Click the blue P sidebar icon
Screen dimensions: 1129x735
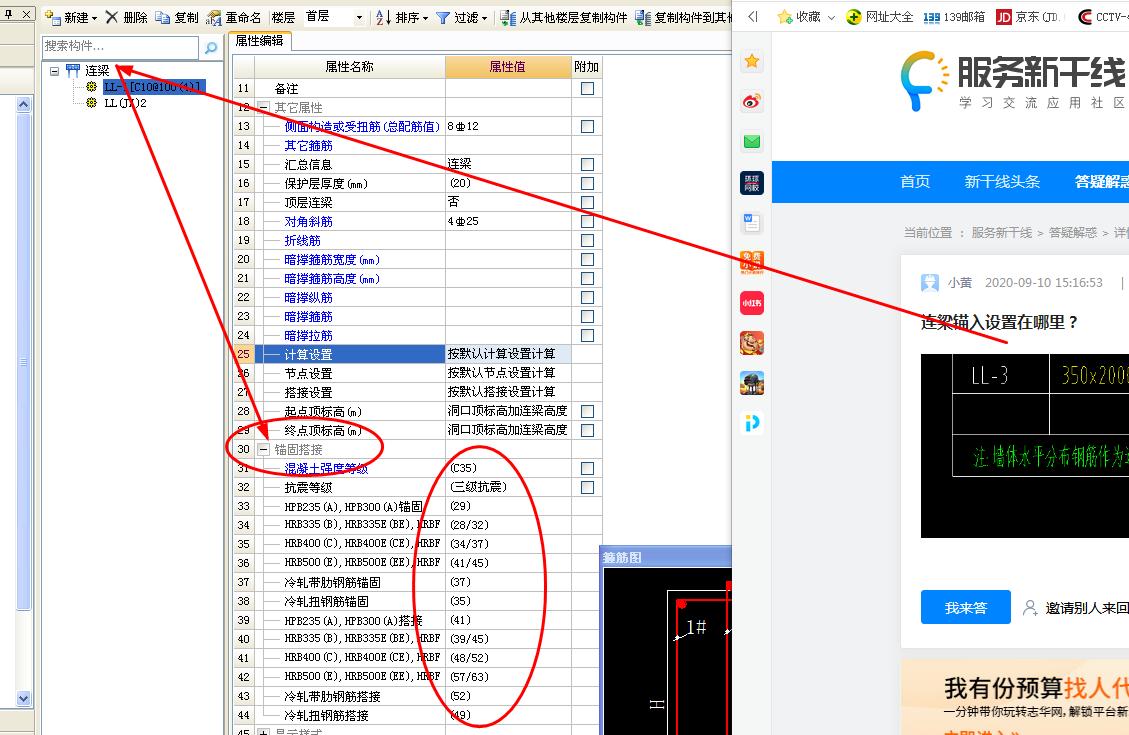coord(752,423)
